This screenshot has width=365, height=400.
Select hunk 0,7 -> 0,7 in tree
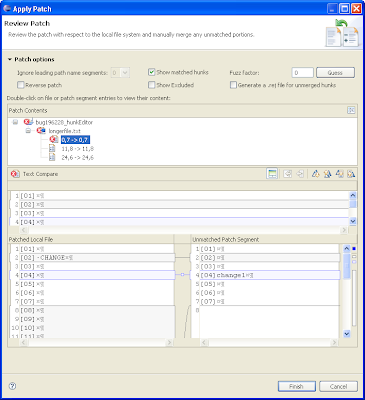[x=75, y=140]
